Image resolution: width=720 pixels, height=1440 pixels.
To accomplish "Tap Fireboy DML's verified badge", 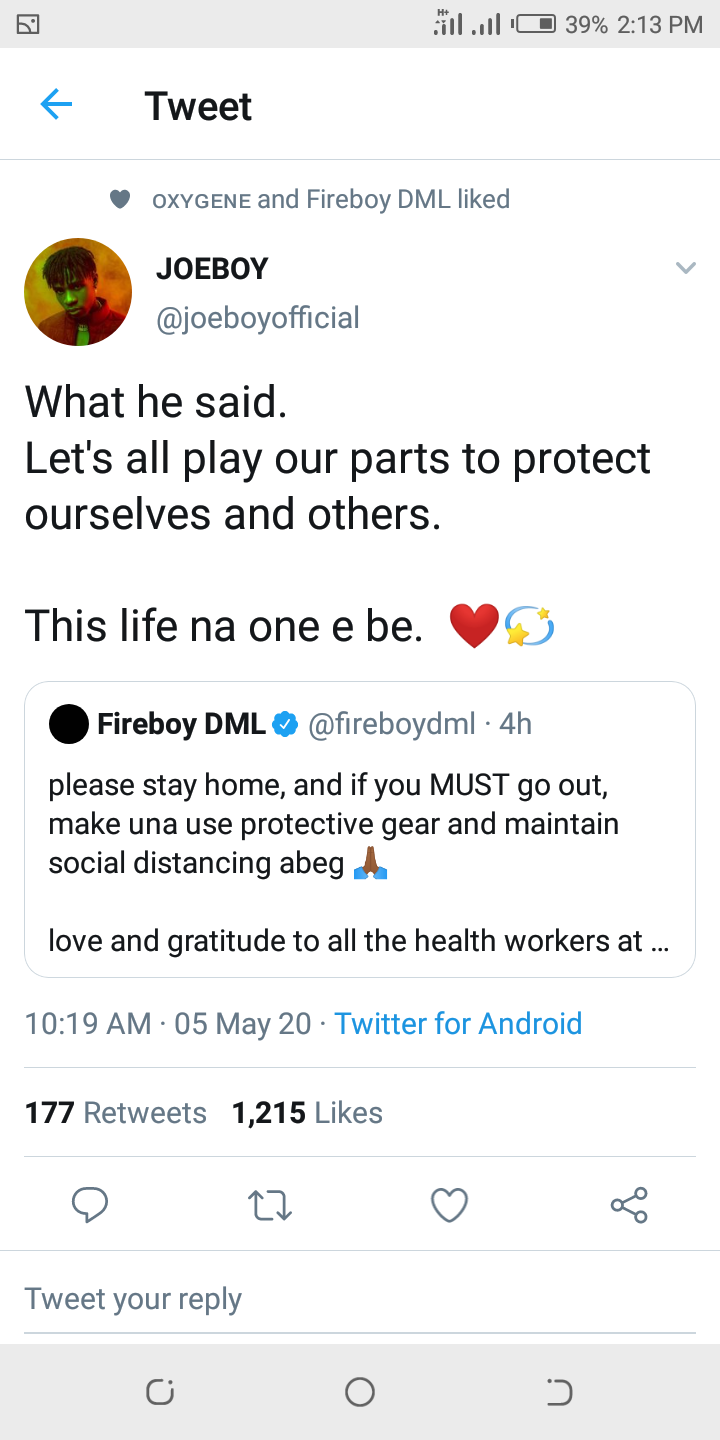I will coord(286,724).
